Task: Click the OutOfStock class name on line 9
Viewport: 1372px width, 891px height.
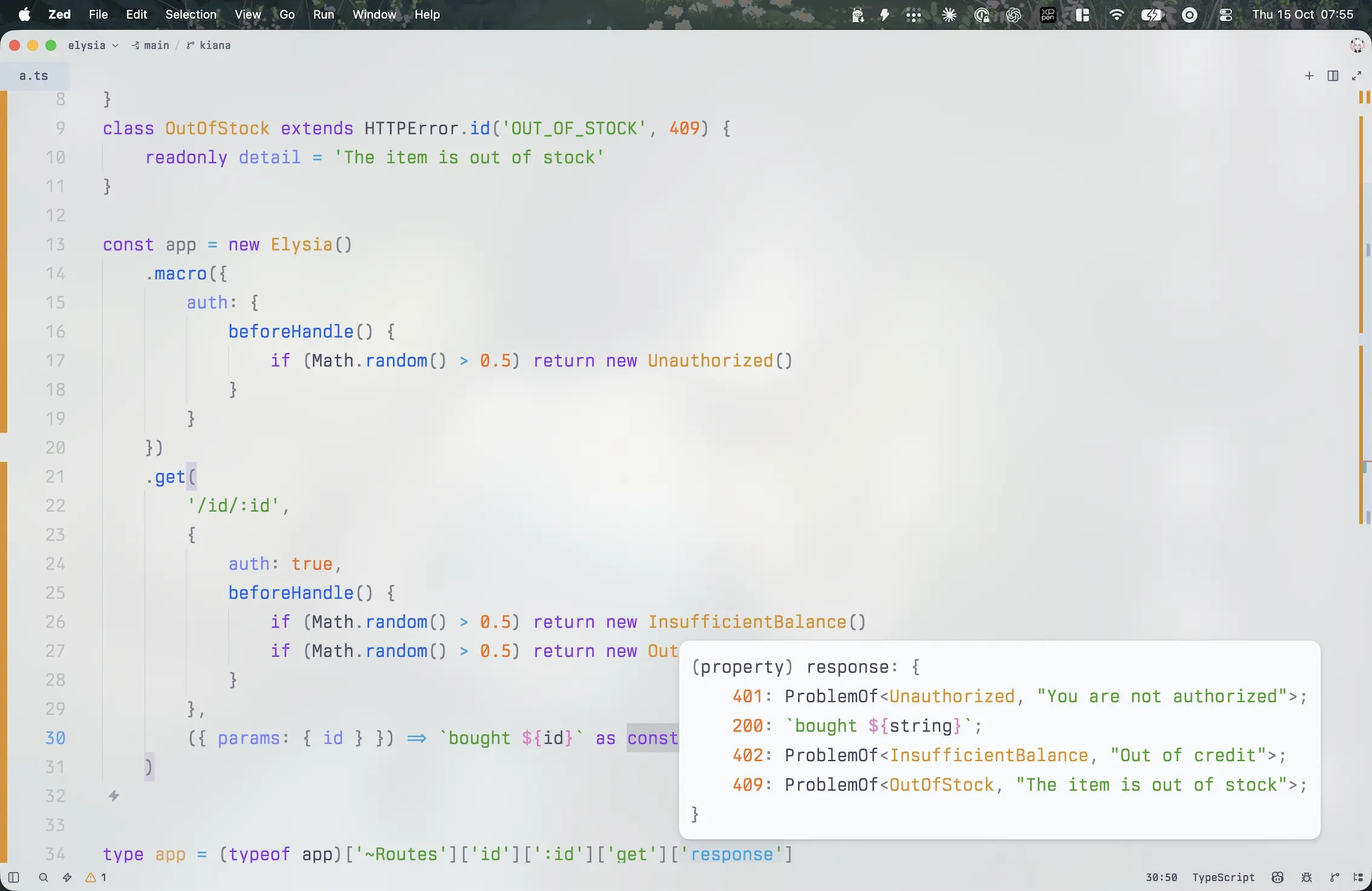Action: pos(217,128)
